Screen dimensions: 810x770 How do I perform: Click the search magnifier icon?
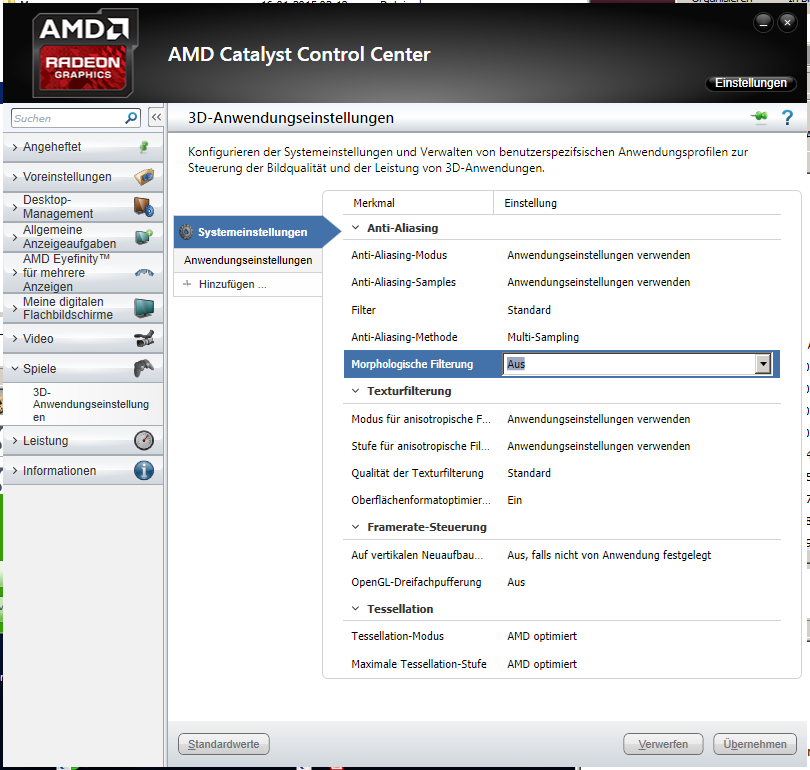[131, 118]
